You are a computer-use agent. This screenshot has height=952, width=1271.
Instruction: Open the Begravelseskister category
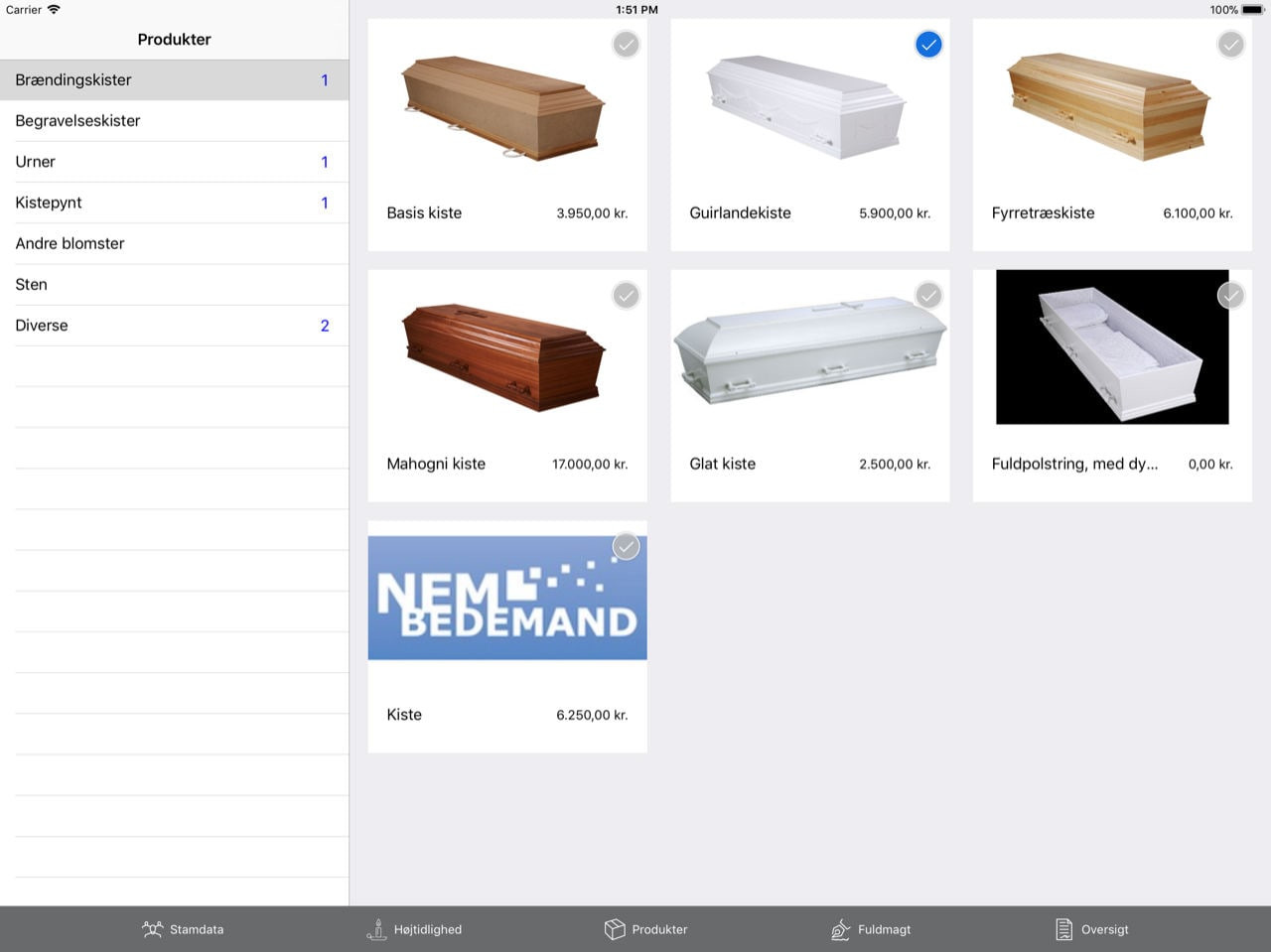coord(175,121)
